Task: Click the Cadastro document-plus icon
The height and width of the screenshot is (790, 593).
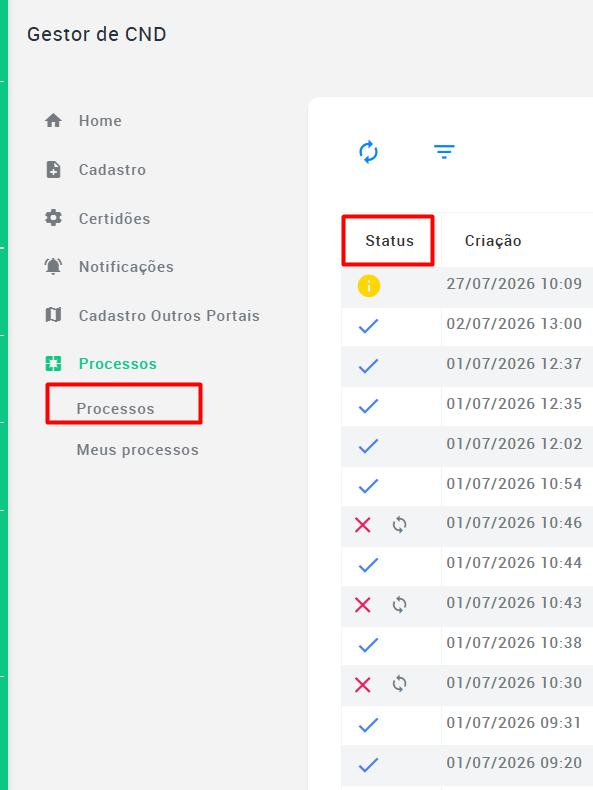Action: pyautogui.click(x=53, y=170)
